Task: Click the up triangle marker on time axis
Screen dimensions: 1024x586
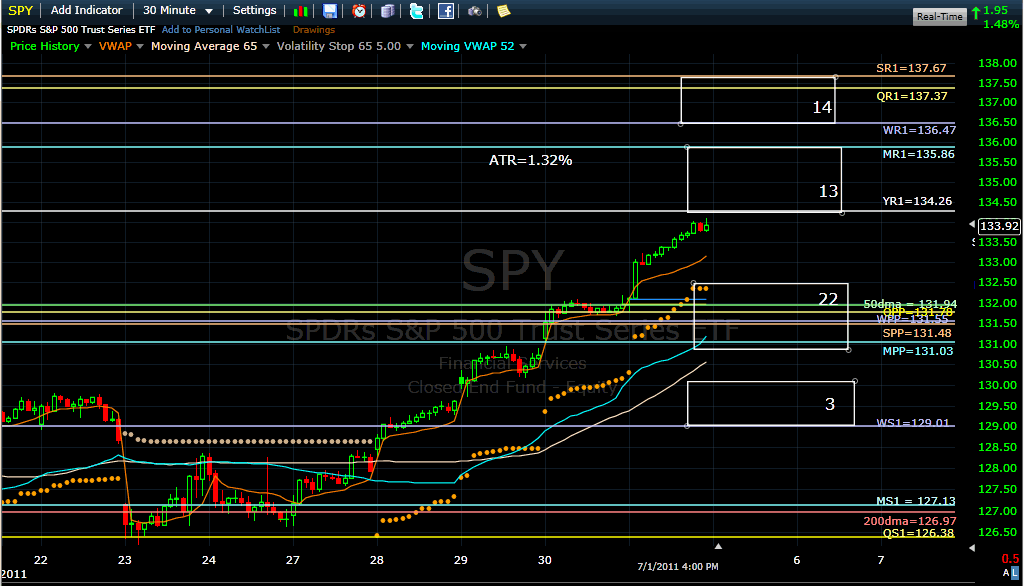Action: (x=718, y=546)
